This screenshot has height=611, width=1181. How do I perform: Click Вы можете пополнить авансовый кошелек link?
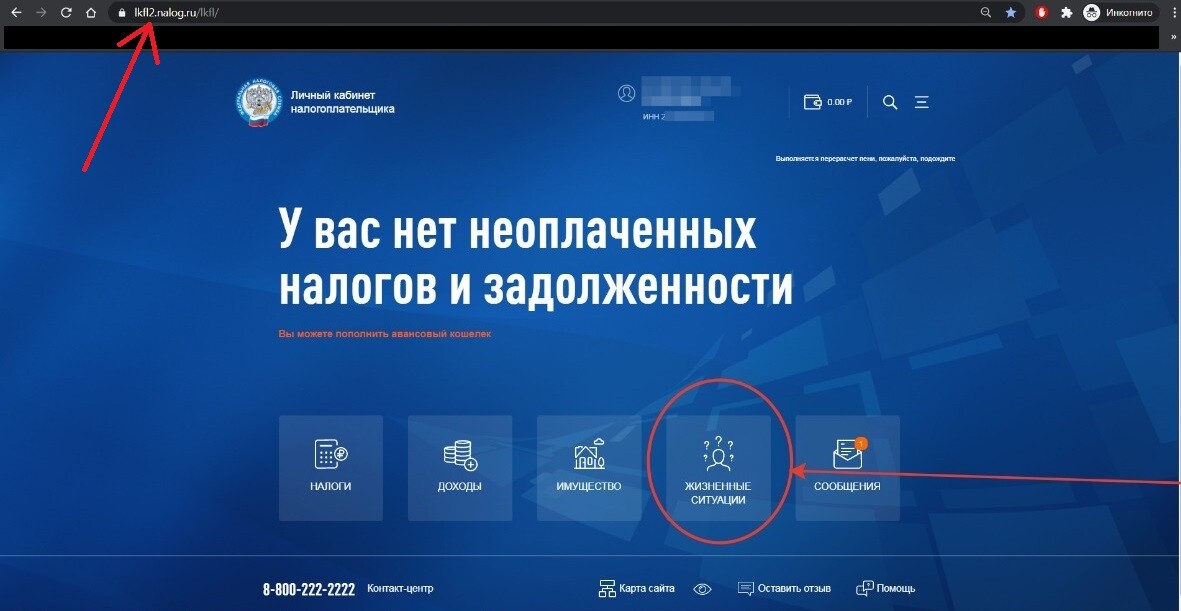tap(385, 333)
